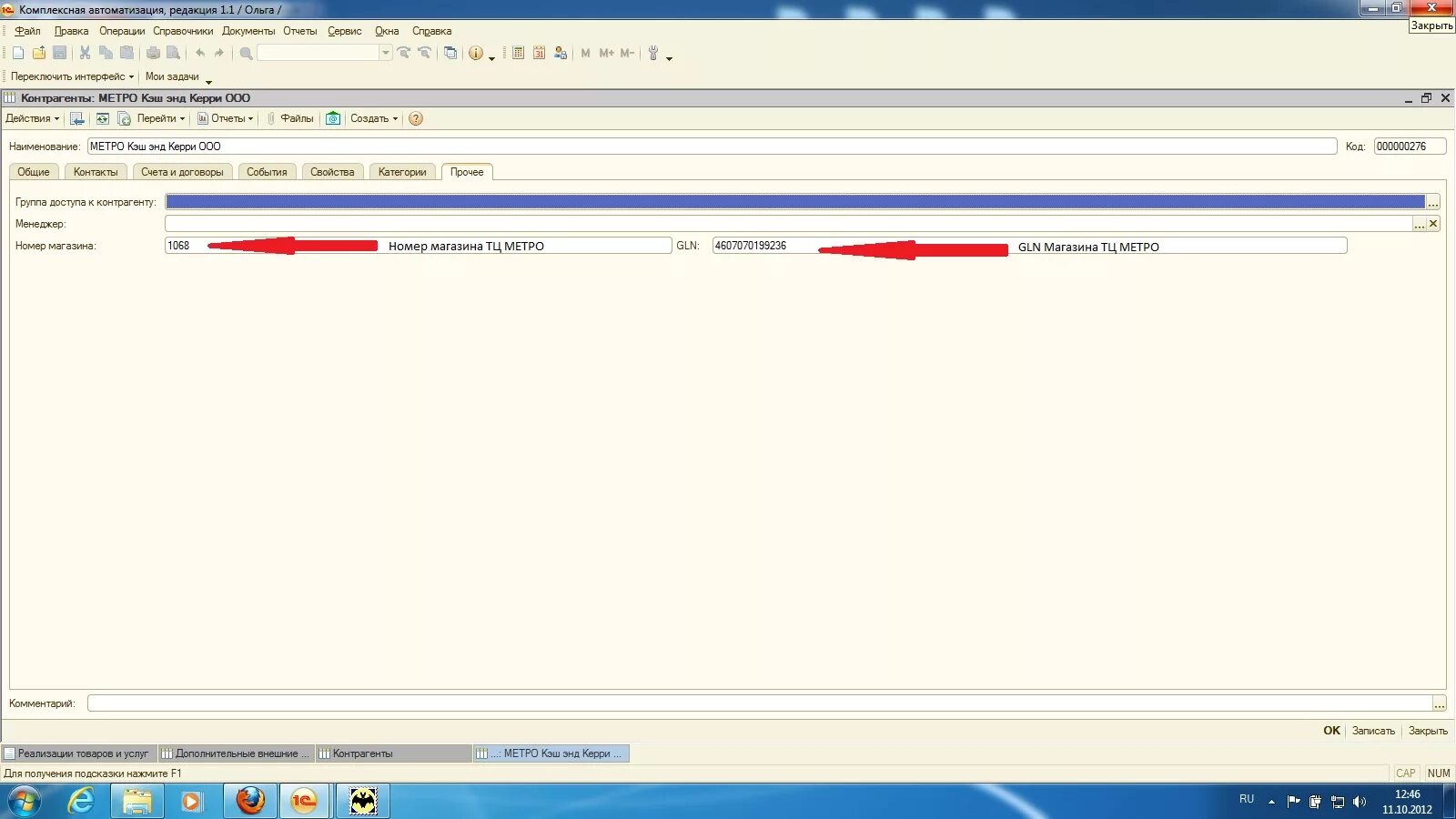Open the Операции menu

pyautogui.click(x=122, y=31)
